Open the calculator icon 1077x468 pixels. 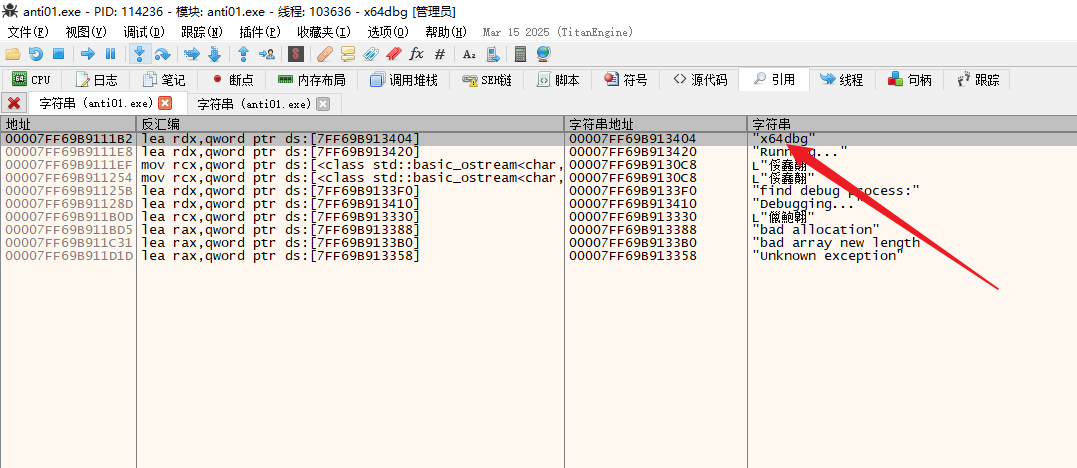521,53
